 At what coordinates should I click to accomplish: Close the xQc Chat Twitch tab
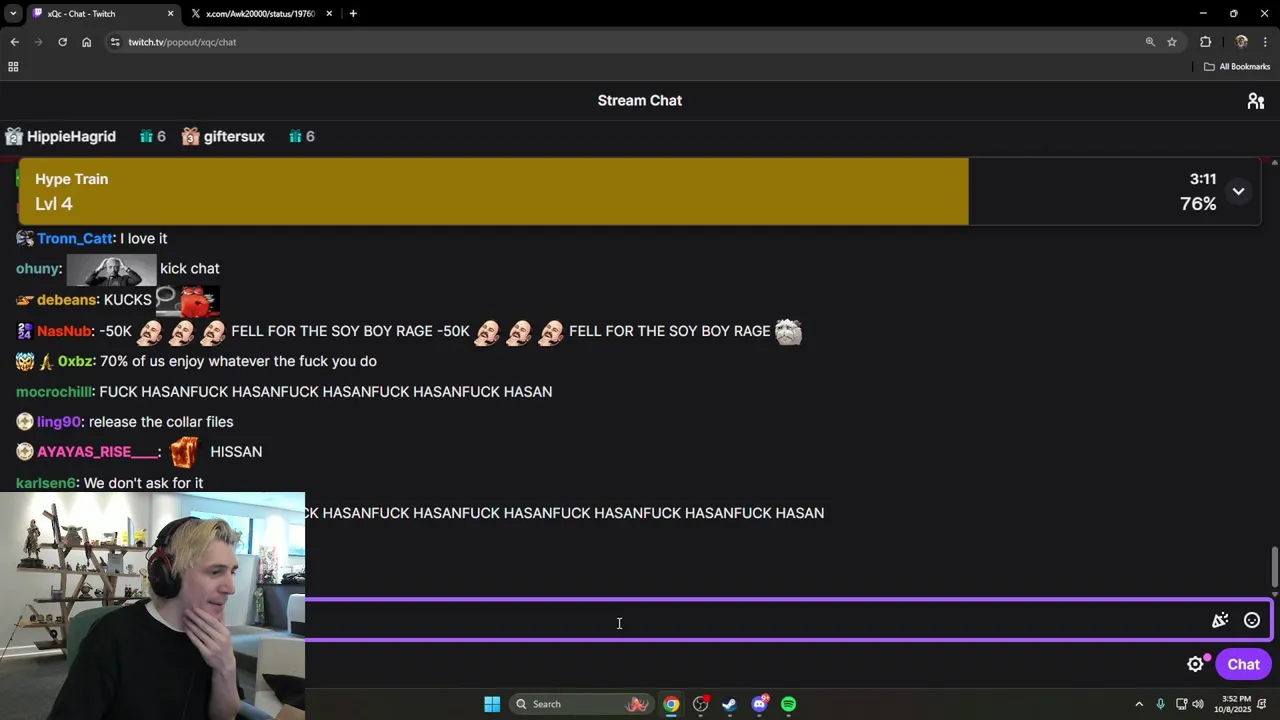(x=170, y=14)
